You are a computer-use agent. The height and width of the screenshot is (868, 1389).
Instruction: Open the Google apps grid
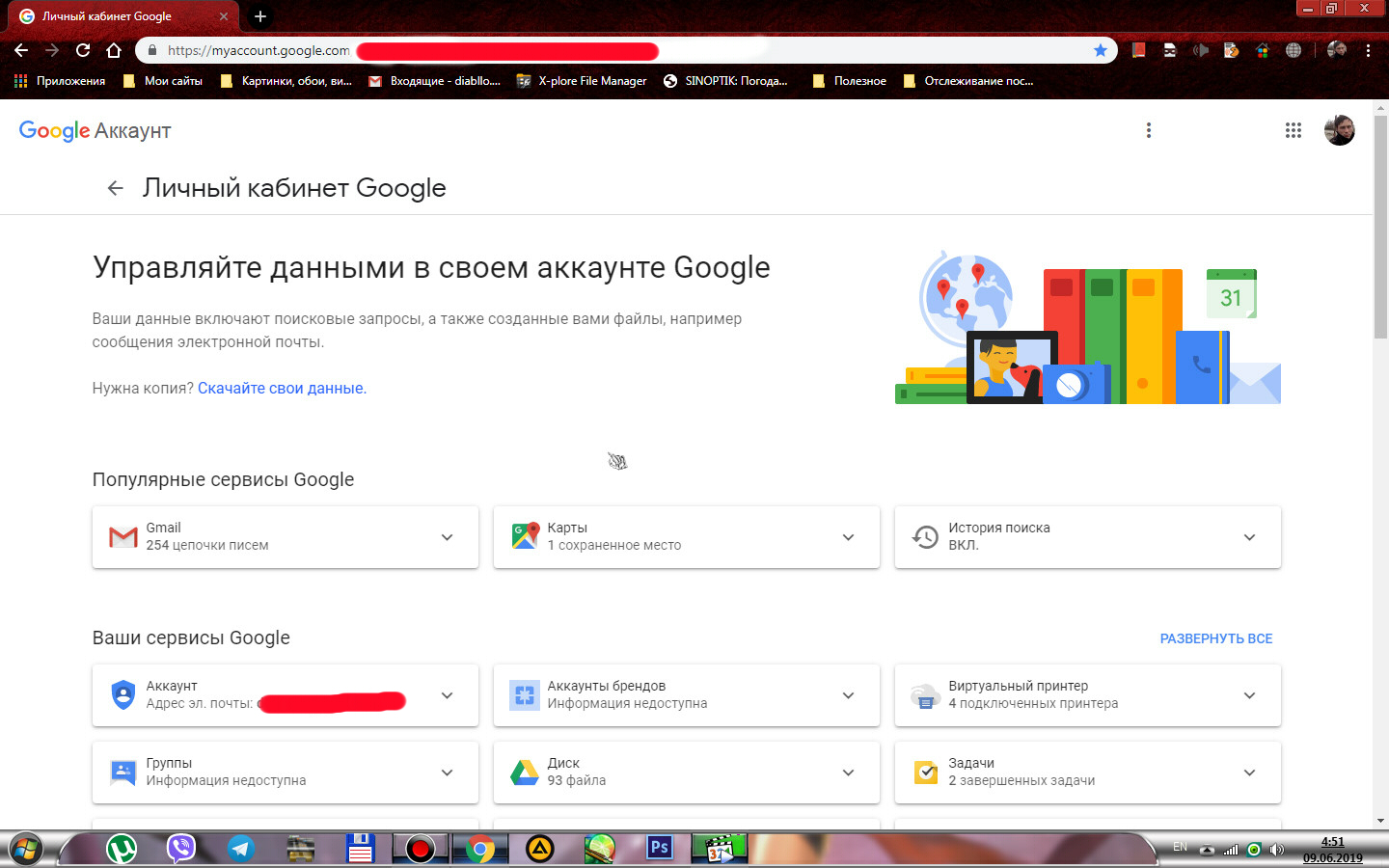coord(1294,130)
